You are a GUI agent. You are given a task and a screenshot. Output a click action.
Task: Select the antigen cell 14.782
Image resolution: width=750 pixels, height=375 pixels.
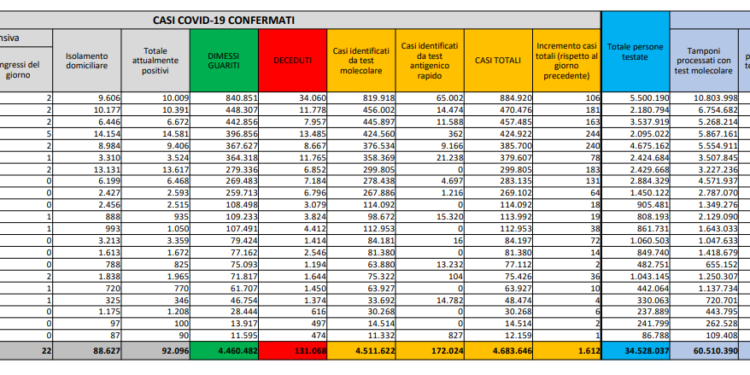click(x=430, y=299)
